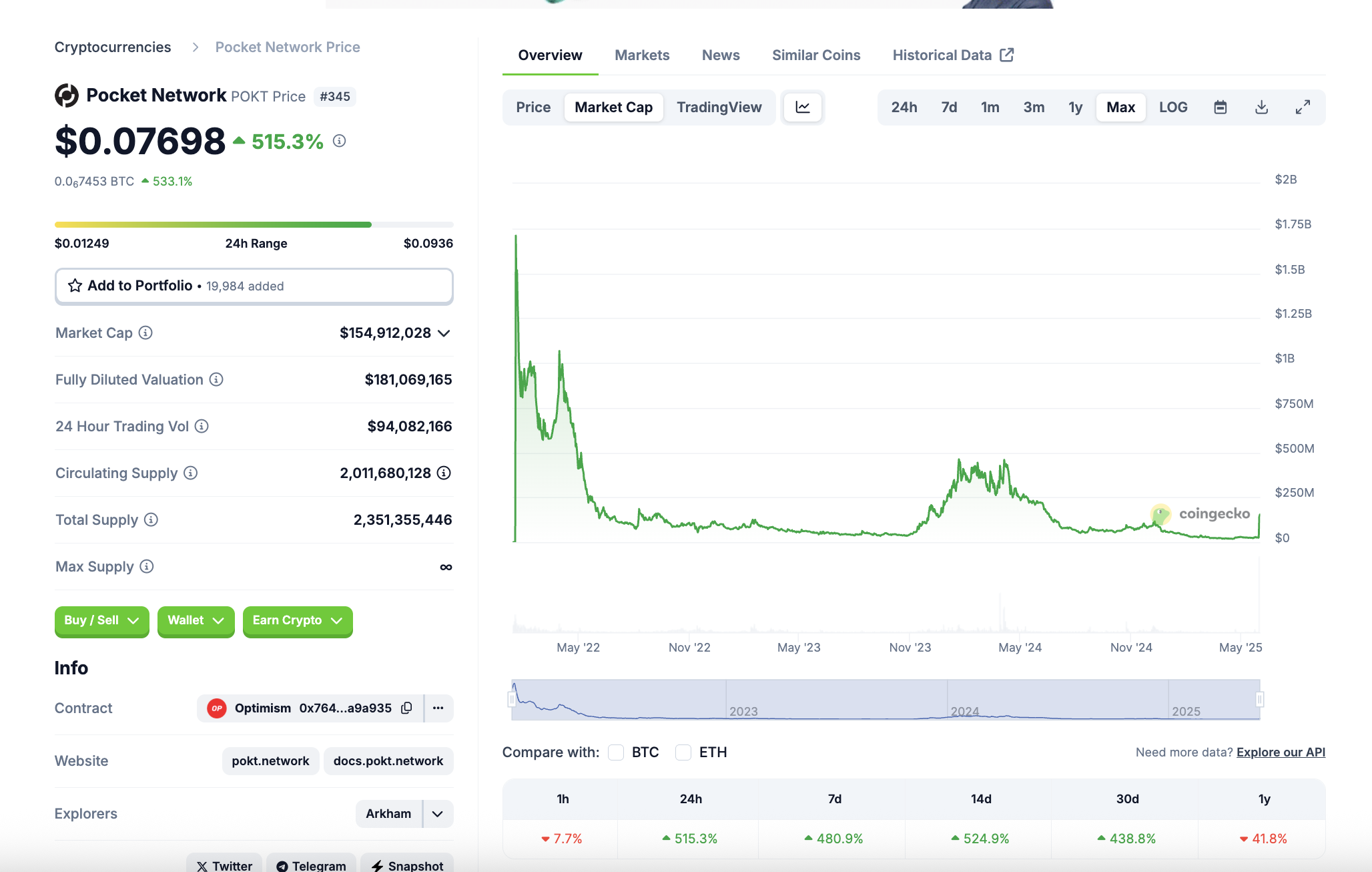Open the Earn Crypto dropdown
The height and width of the screenshot is (872, 1372).
[297, 620]
